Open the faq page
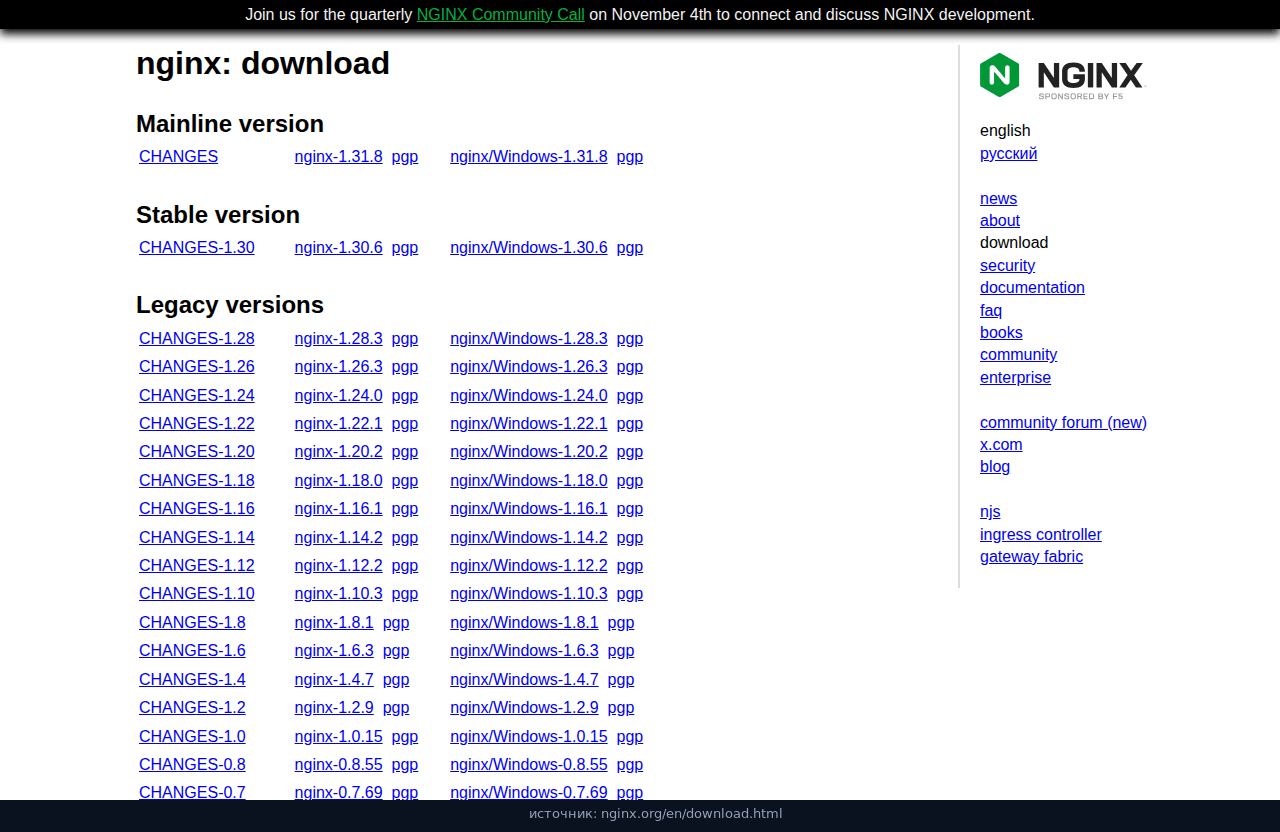This screenshot has height=832, width=1280. 991,310
